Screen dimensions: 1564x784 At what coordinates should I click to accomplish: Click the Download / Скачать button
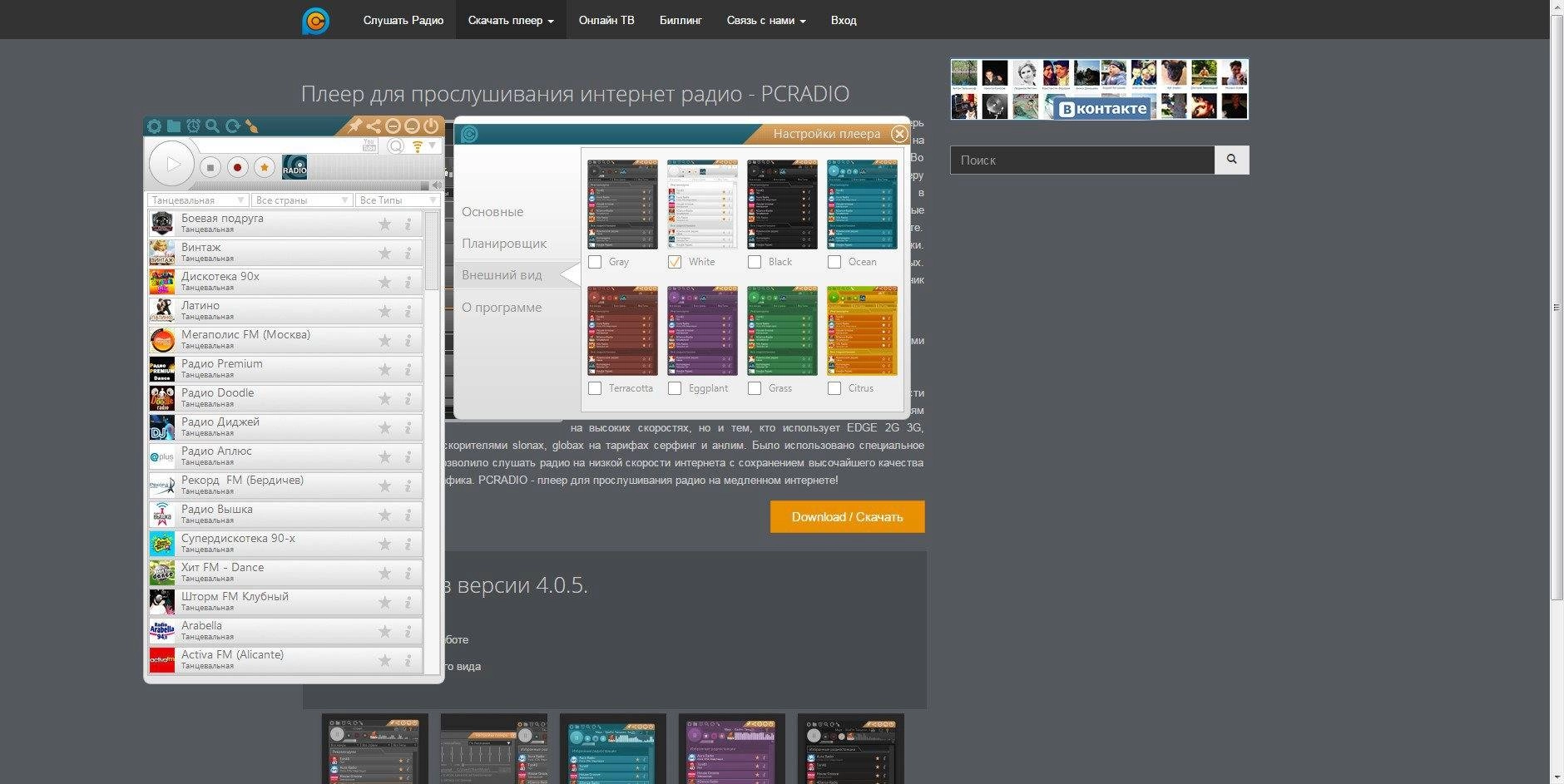847,517
